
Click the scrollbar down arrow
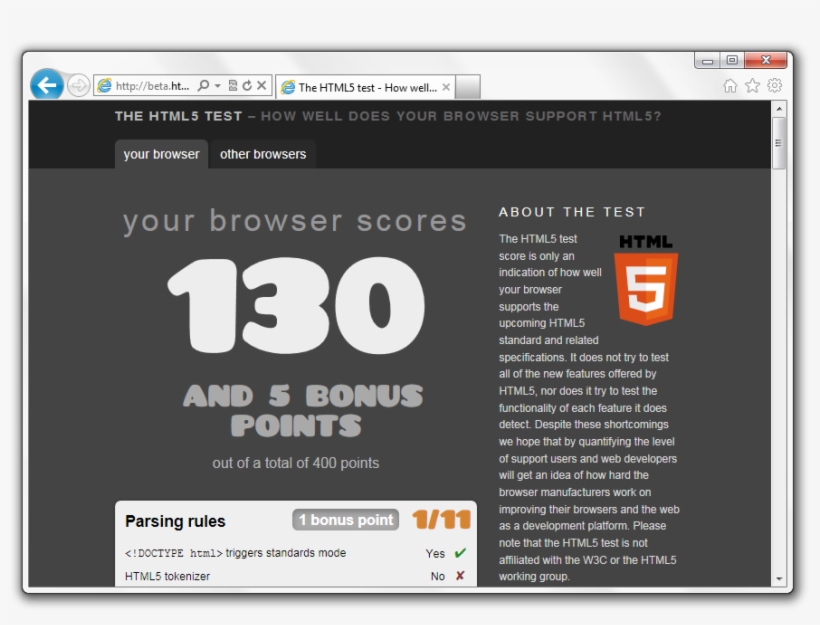pos(779,578)
